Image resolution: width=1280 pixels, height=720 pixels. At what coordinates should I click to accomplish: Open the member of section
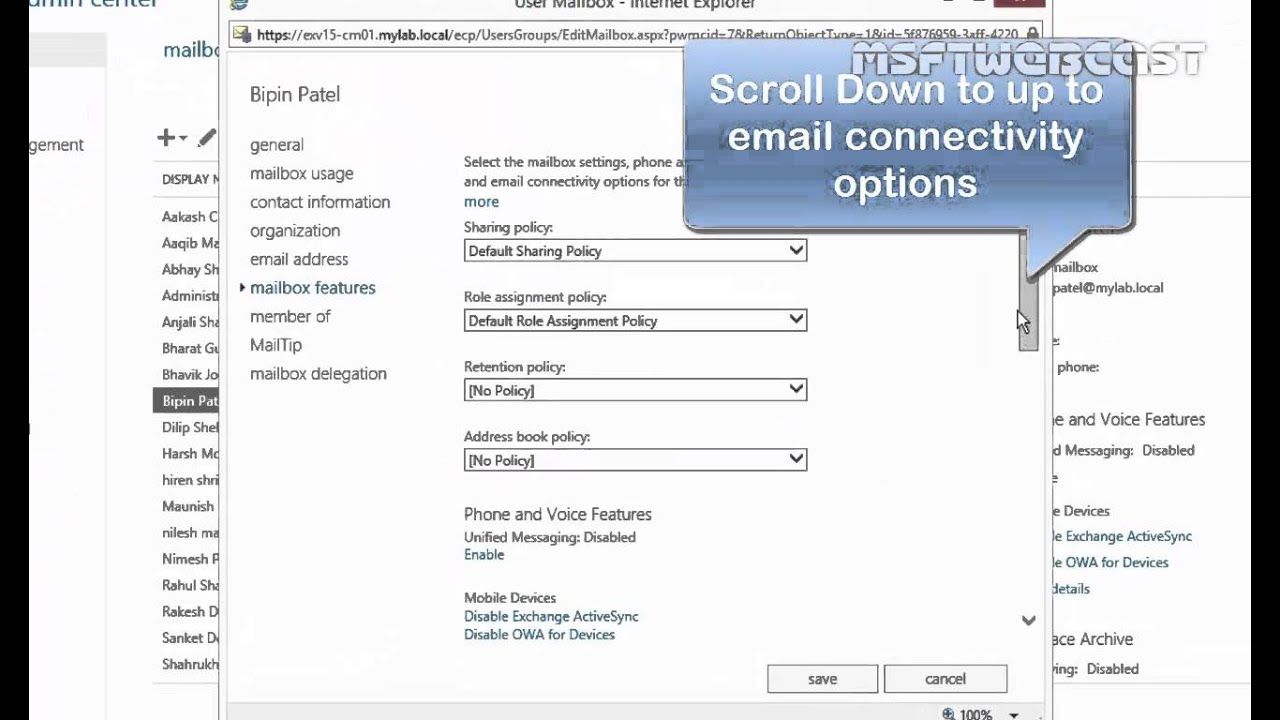tap(290, 316)
